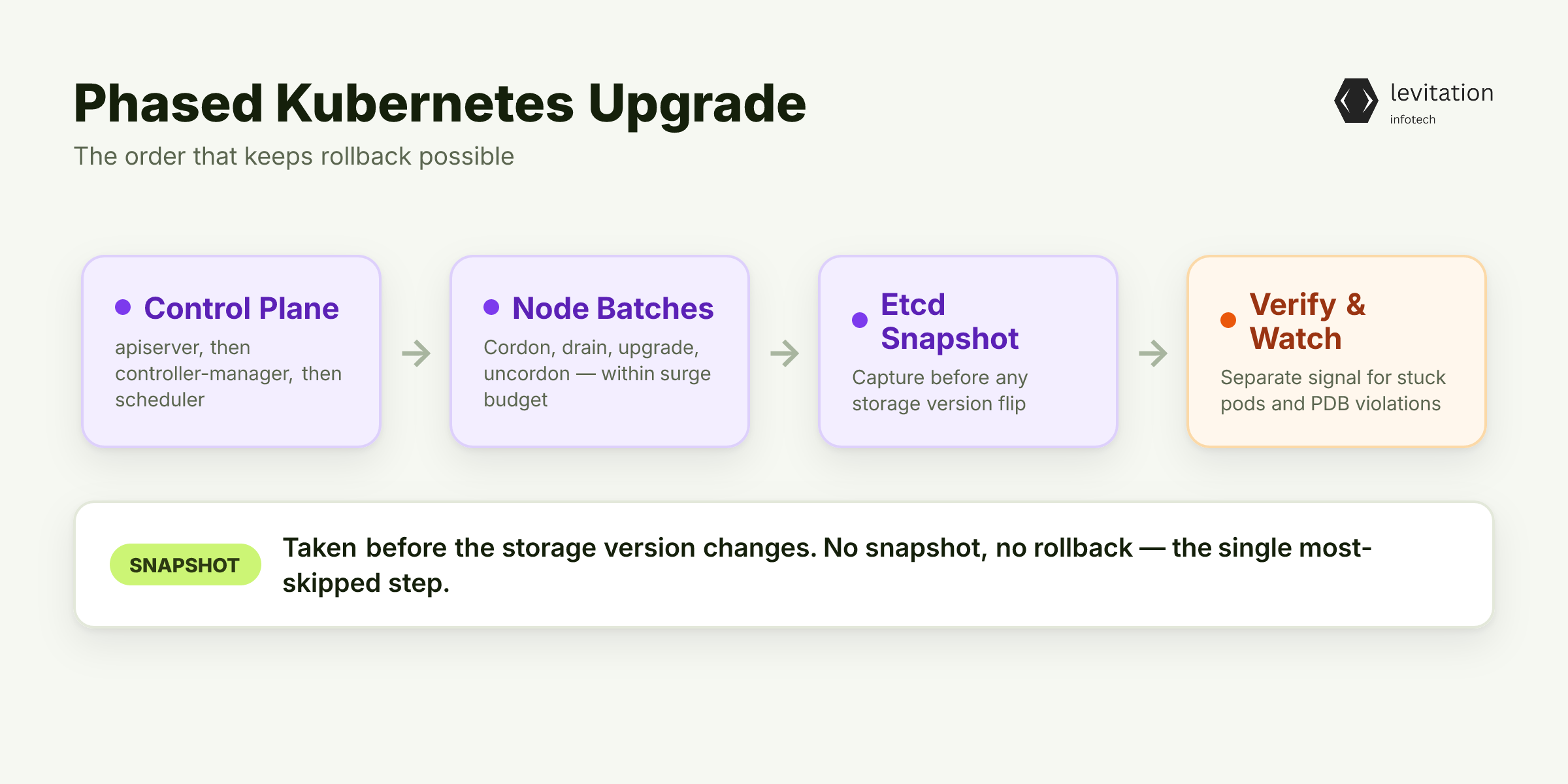Screen dimensions: 1568x784
Task: Click the purple dot beside Etcd Snapshot
Action: pyautogui.click(x=860, y=320)
